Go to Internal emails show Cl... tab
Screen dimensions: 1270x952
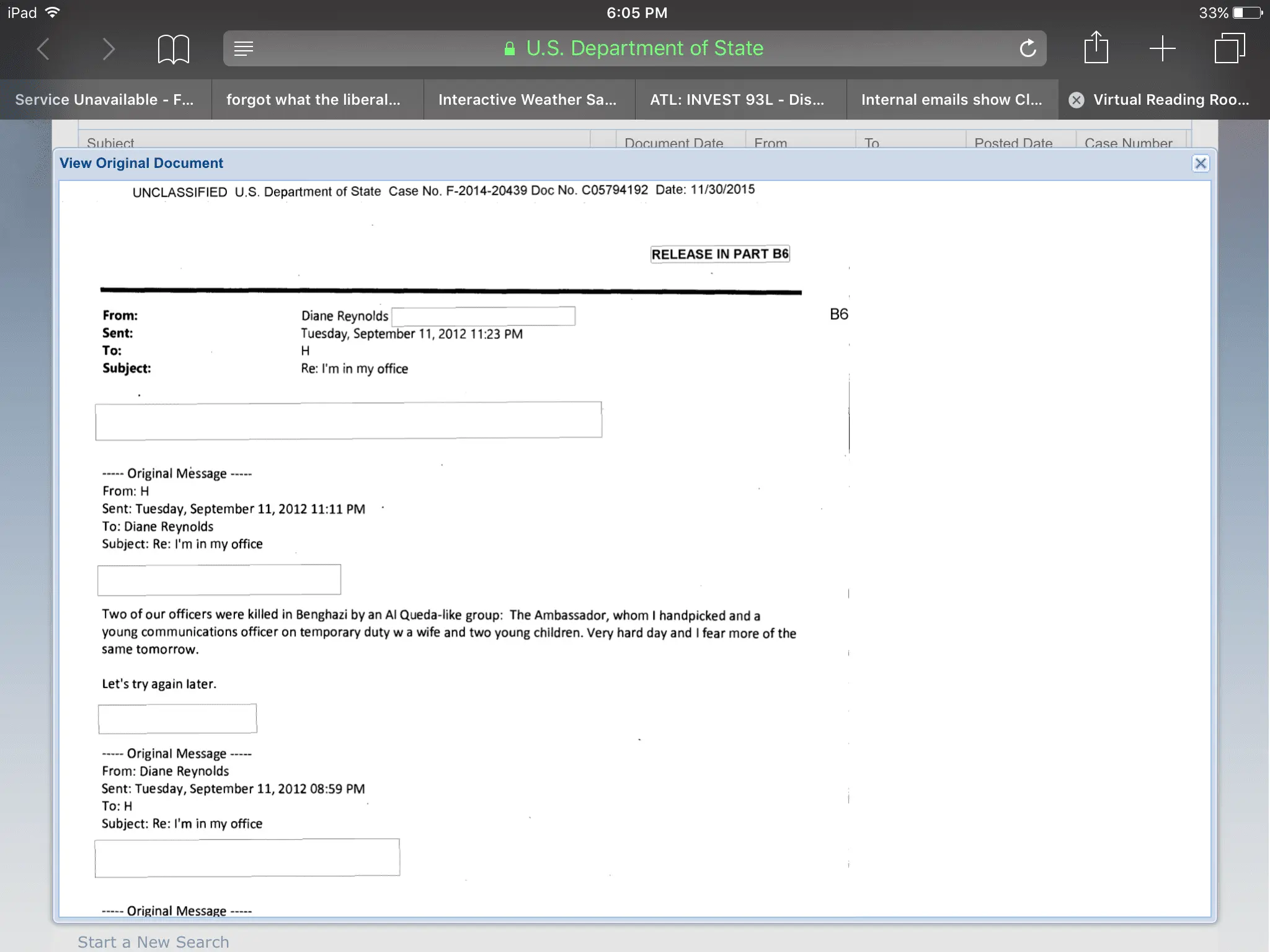point(951,100)
